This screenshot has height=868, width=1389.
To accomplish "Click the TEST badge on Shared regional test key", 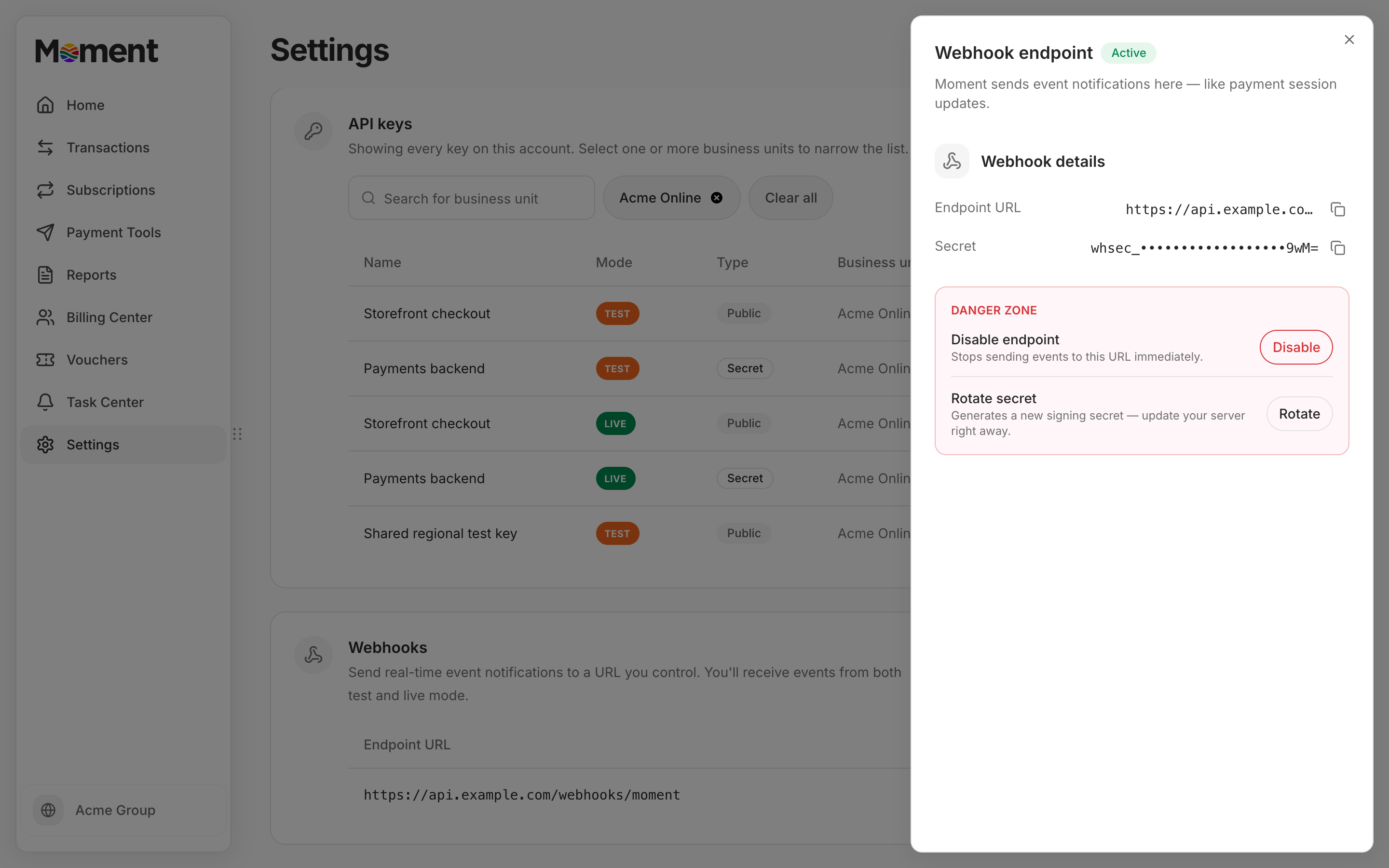I will pyautogui.click(x=617, y=533).
